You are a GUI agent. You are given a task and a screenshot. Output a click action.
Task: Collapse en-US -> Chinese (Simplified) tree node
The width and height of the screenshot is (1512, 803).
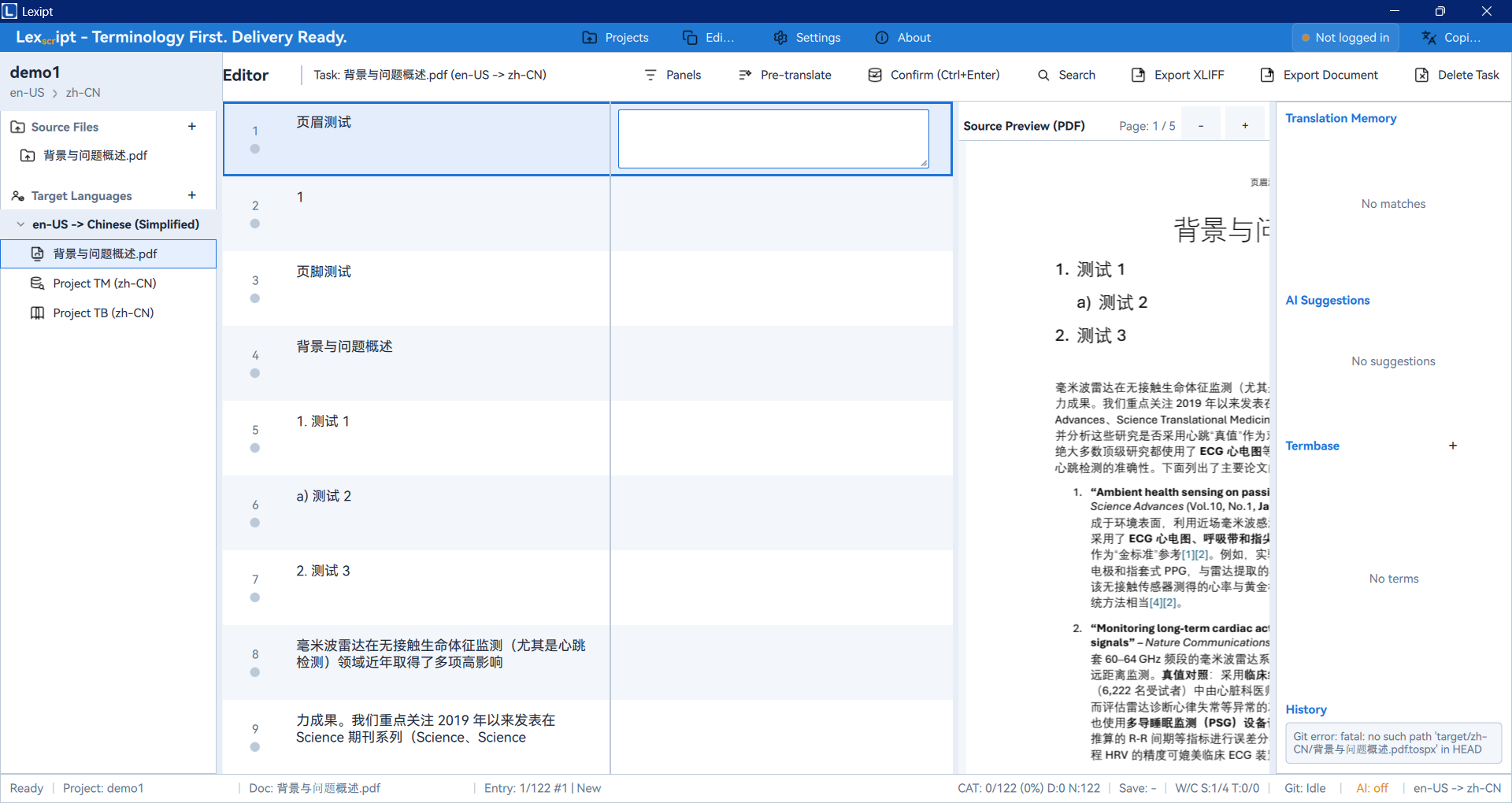[x=20, y=224]
